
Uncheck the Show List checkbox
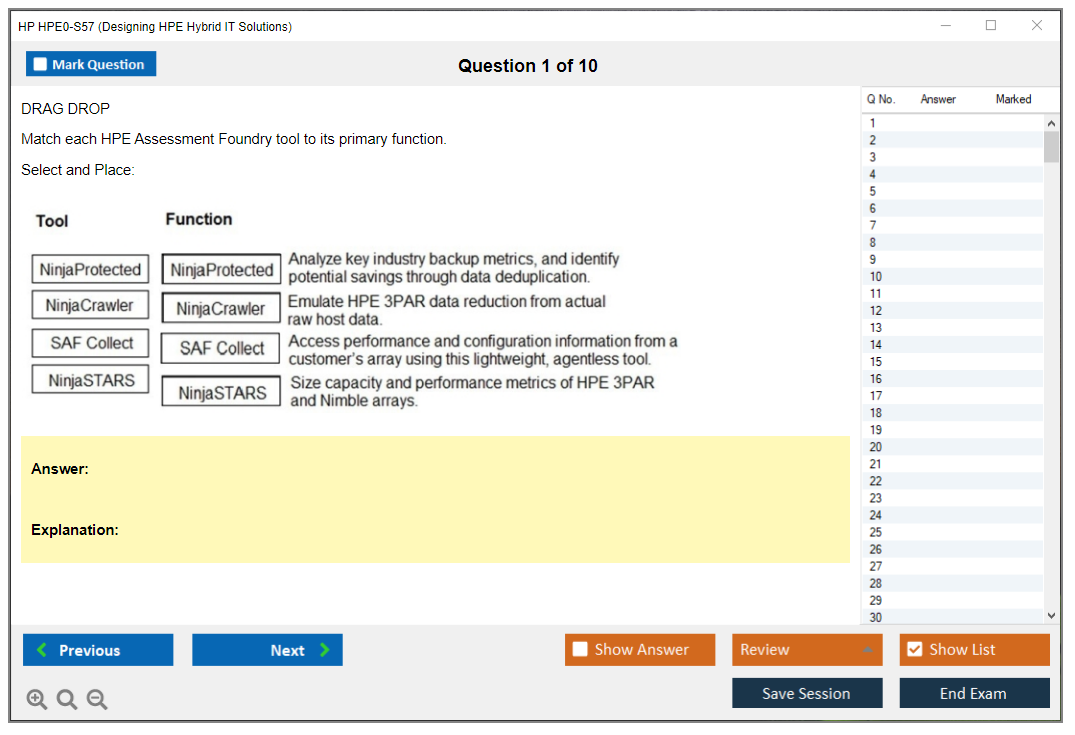[914, 650]
